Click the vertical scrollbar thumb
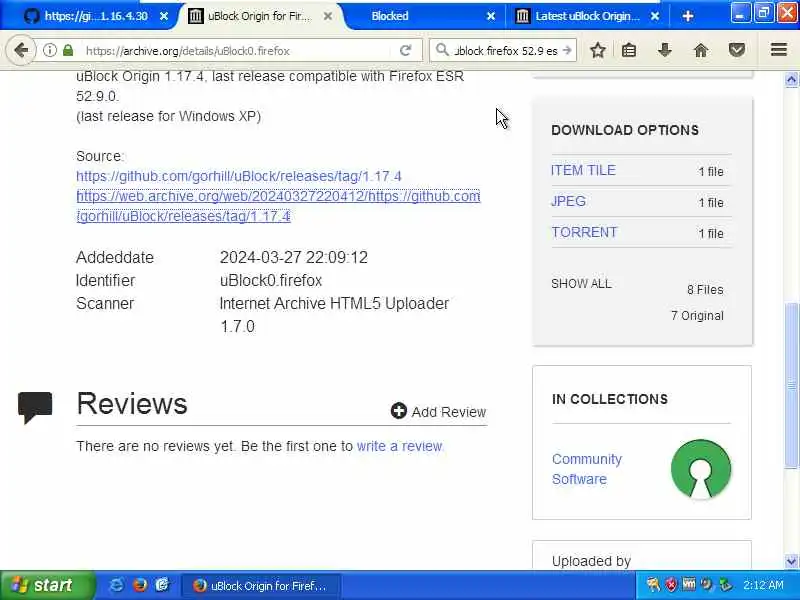The image size is (800, 600). point(791,385)
